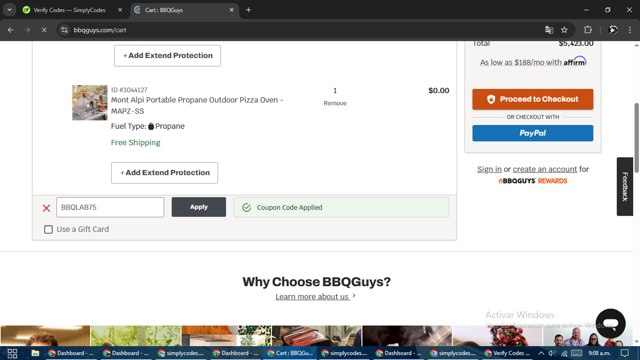
Task: Add Extend Protection for Mont Alpi pizza oven
Action: pos(164,173)
